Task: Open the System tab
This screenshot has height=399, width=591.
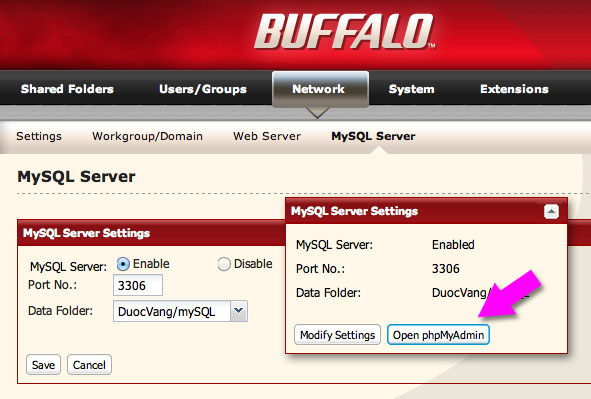Action: 411,89
